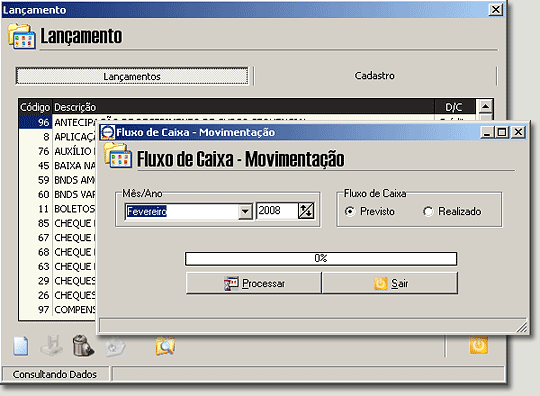
Task: Select row 11 BOLETOS
Action: (x=58, y=209)
